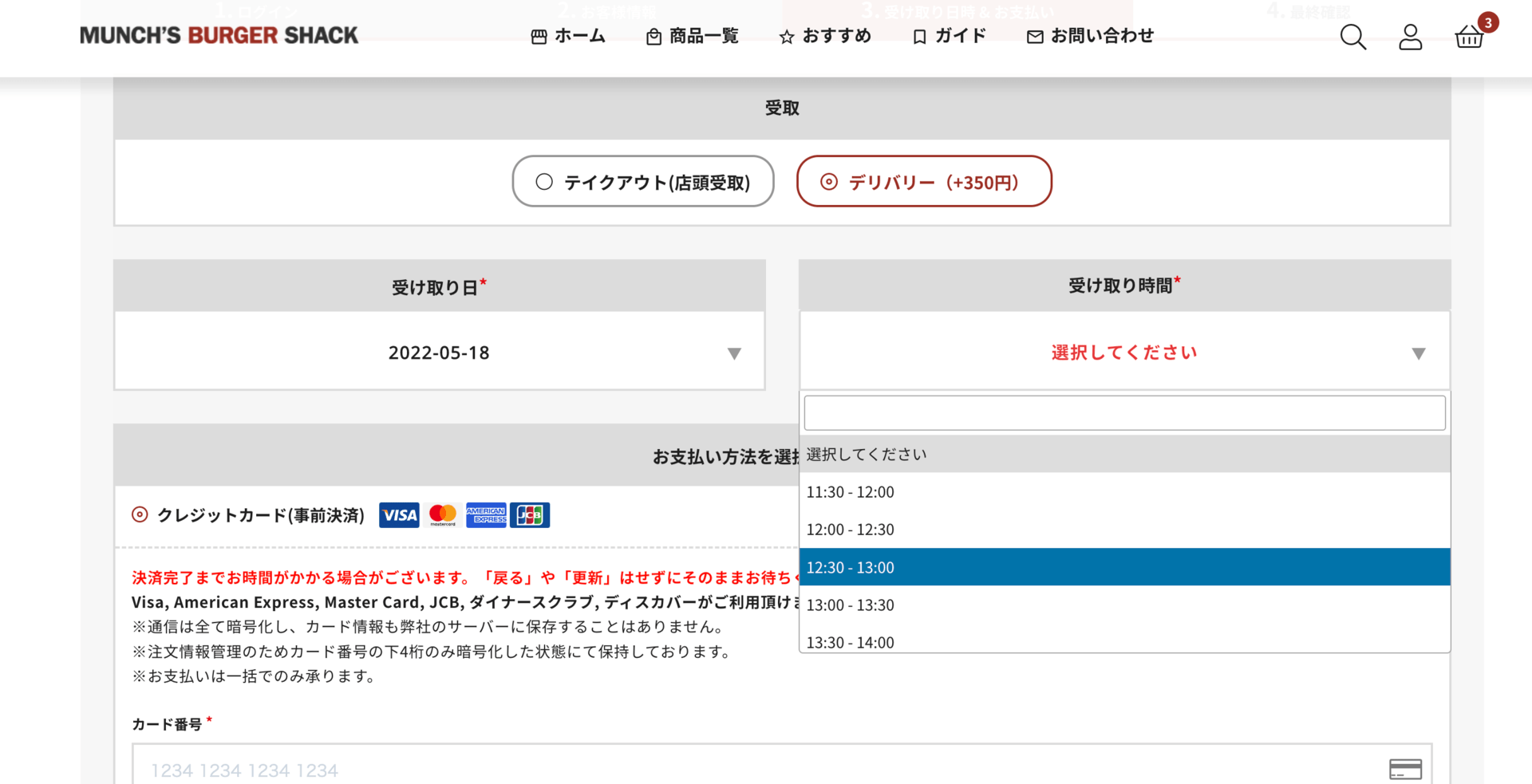
Task: Choose the highlighted 12:30 - 13:00 time slot
Action: pos(1124,567)
